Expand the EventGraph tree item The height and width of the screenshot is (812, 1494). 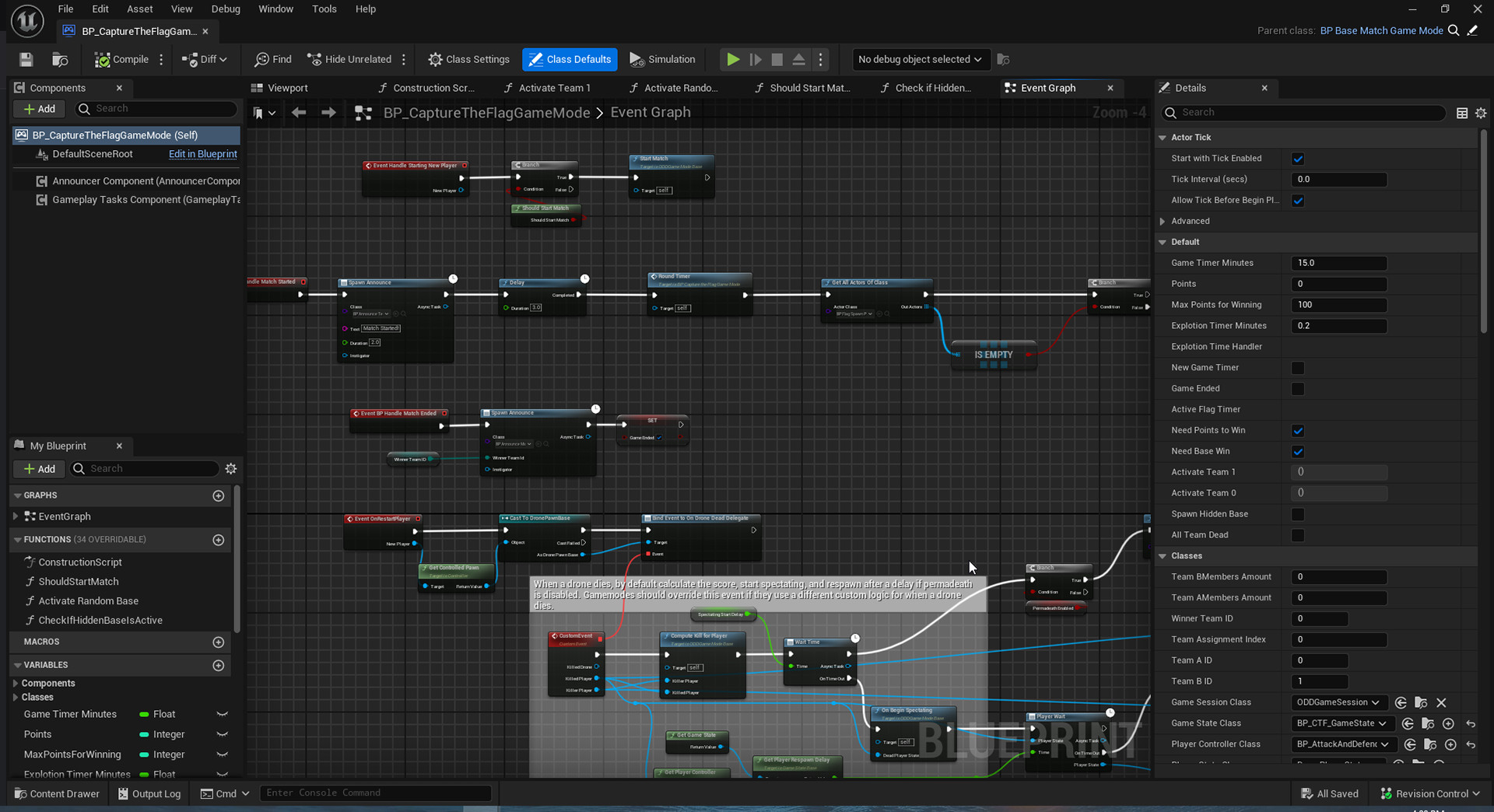[16, 516]
